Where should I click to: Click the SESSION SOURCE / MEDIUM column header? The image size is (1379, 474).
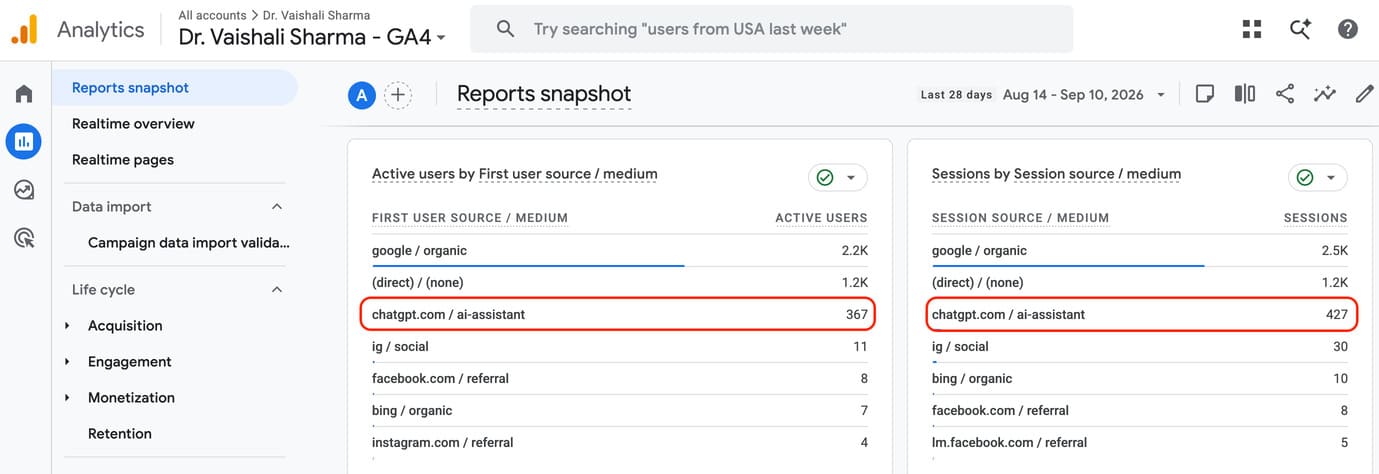pyautogui.click(x=1020, y=217)
